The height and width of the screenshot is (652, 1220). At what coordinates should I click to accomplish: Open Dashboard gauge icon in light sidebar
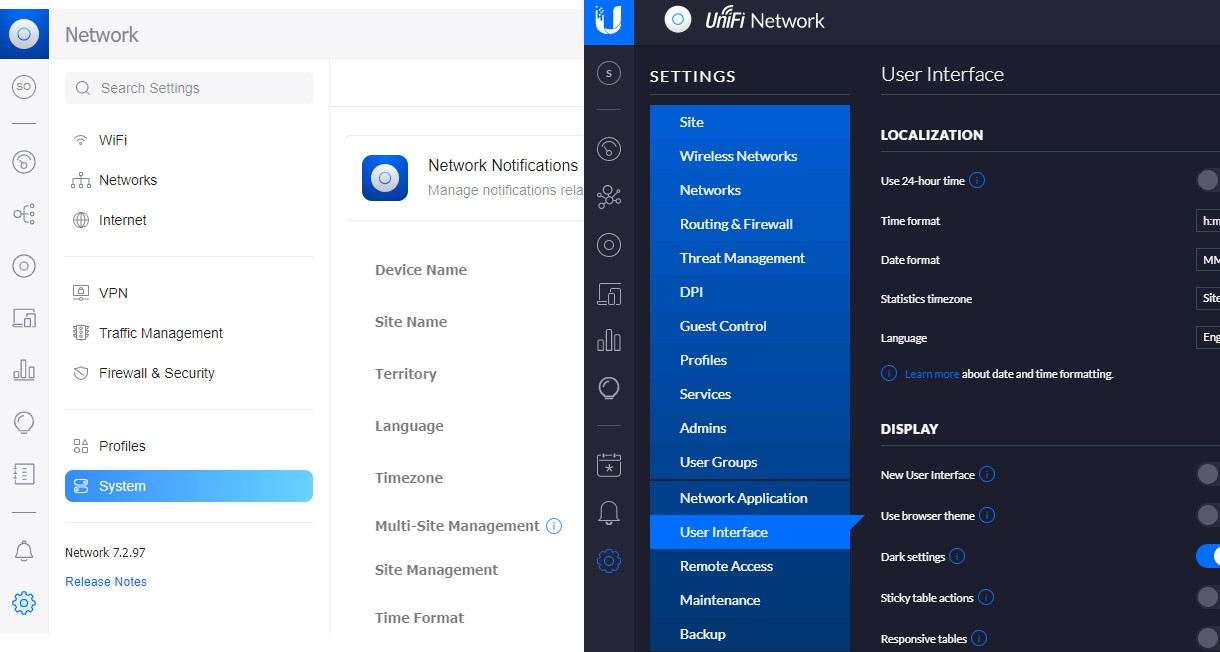24,161
